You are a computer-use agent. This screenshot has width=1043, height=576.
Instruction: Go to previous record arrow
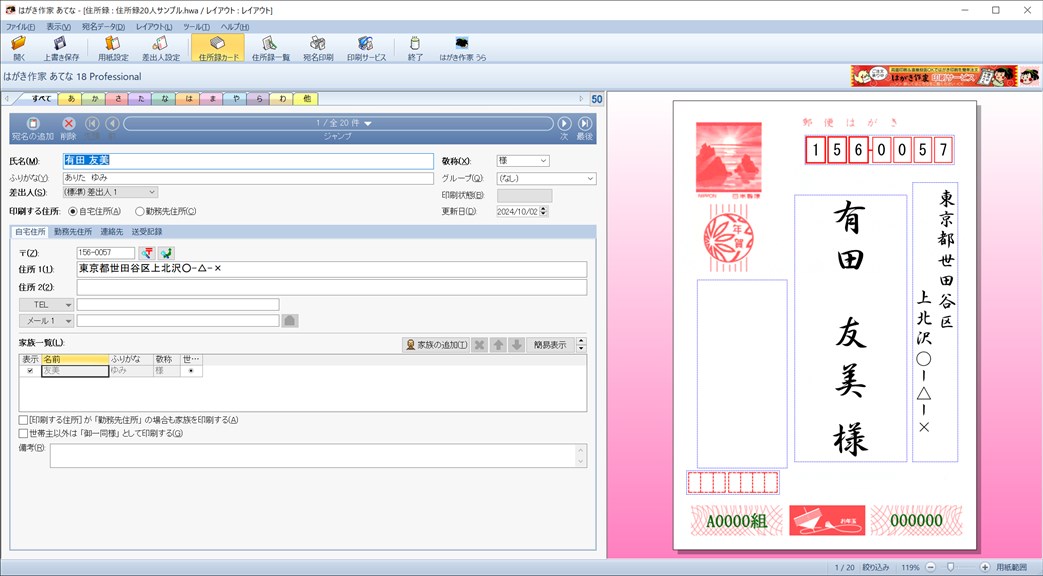pos(112,124)
